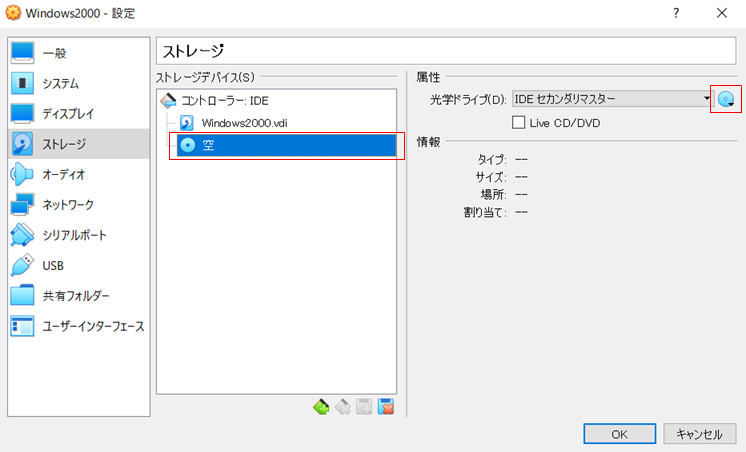Close the Windows2000 設定 dialog
The height and width of the screenshot is (452, 746).
[722, 13]
